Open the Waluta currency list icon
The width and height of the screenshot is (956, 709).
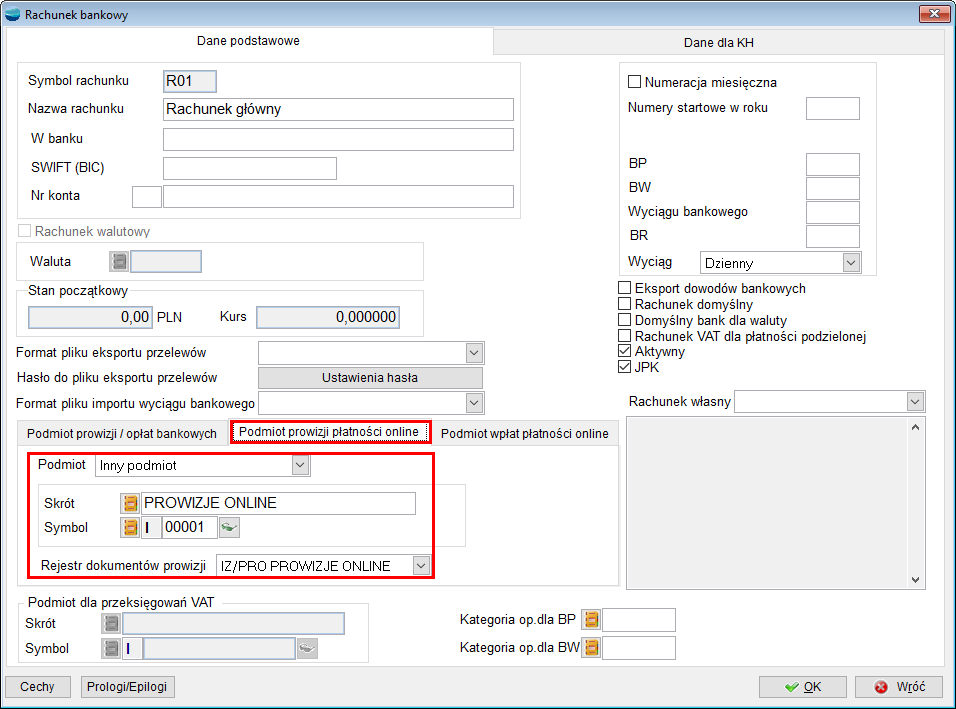(x=120, y=262)
